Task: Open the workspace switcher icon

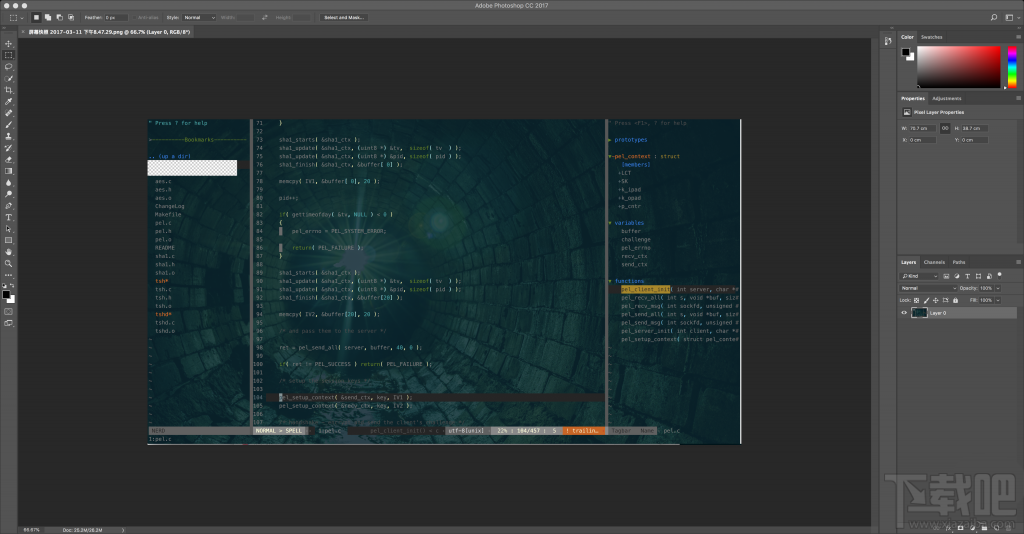Action: pos(1010,18)
